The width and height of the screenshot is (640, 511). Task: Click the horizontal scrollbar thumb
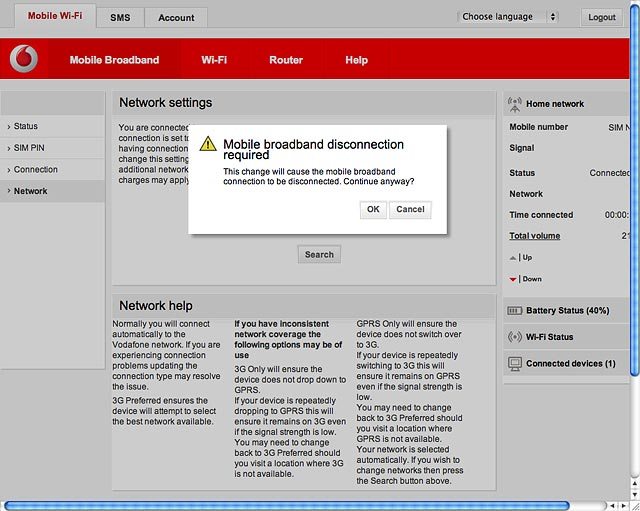[287, 506]
